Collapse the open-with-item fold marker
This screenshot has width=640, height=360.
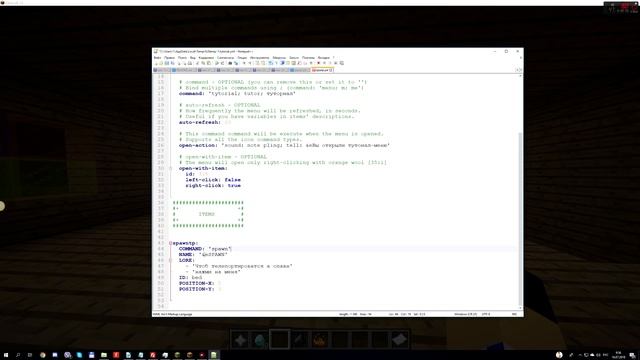click(171, 168)
